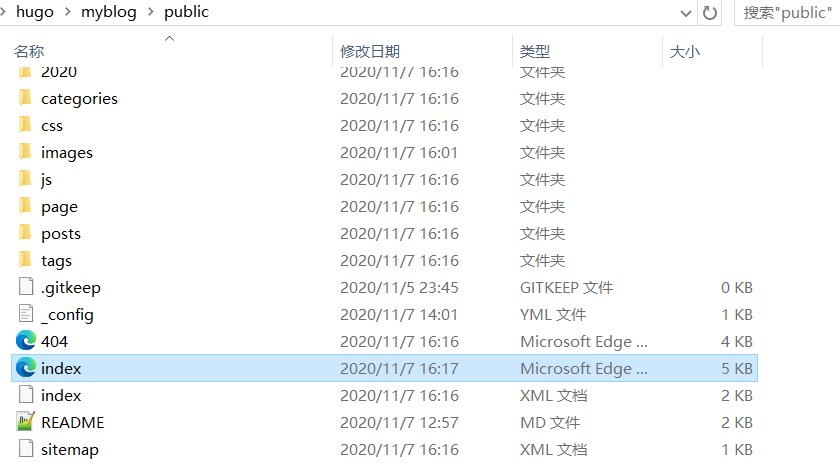Viewport: 840px width, 471px height.
Task: Click the 4 KB size of 404
Action: (x=737, y=341)
